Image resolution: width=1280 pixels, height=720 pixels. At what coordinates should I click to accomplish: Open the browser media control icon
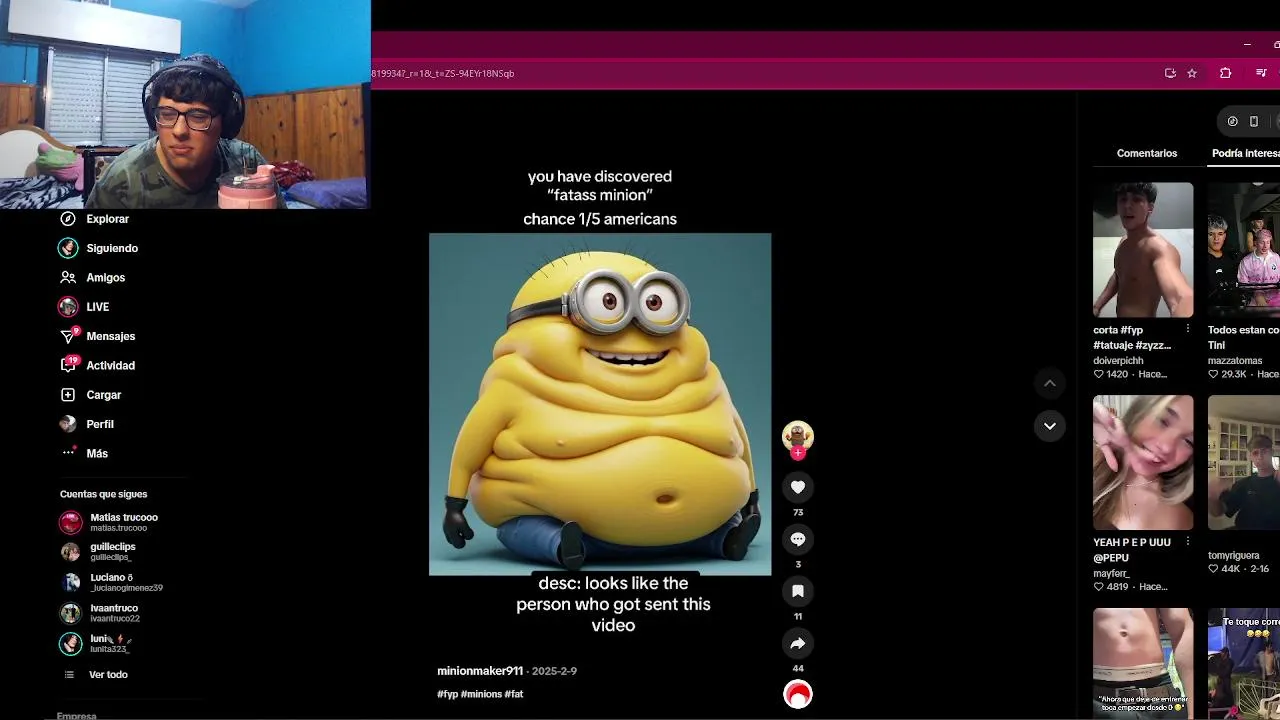[x=1262, y=73]
